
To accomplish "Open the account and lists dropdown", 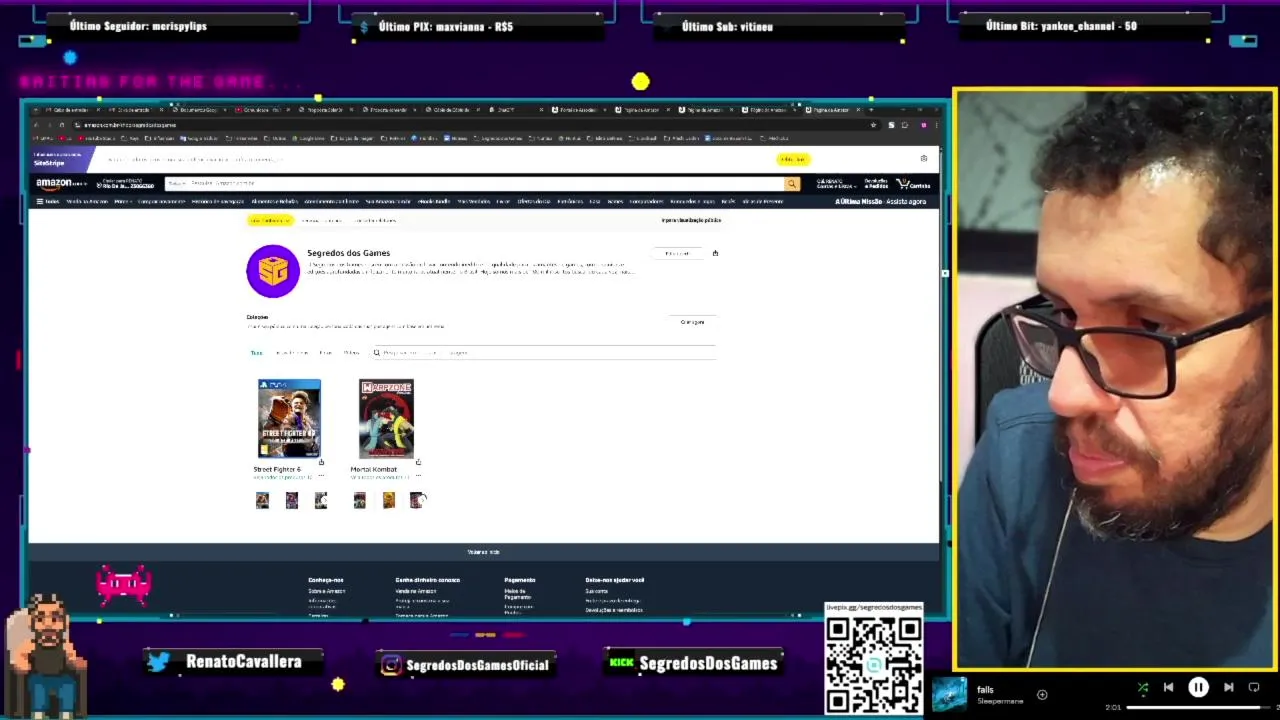I will (x=835, y=184).
